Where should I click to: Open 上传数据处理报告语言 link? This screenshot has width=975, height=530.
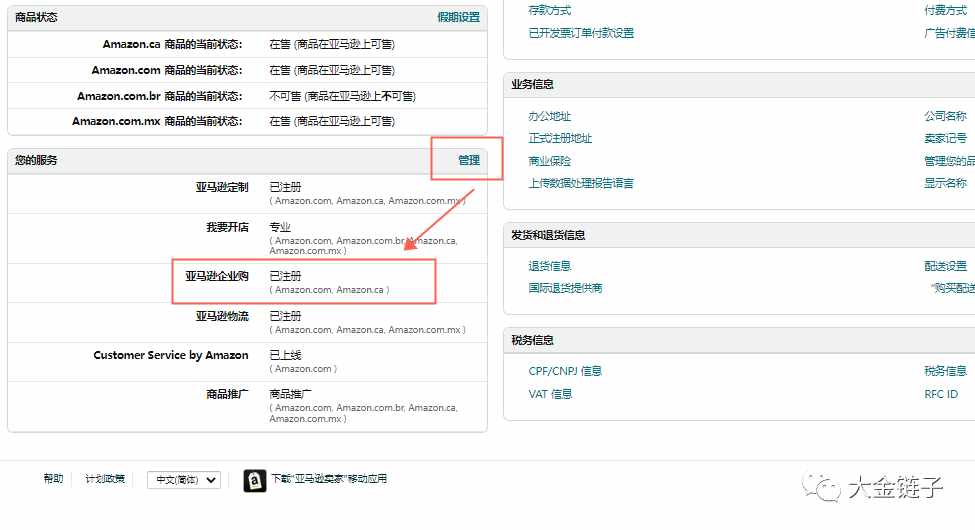point(581,183)
